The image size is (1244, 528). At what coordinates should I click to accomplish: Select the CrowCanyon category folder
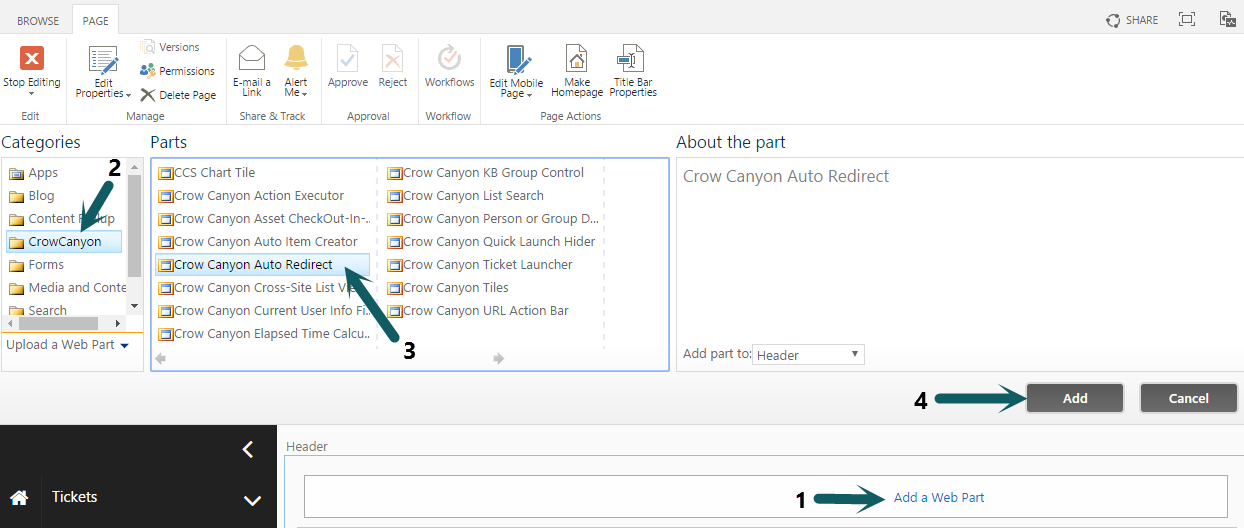(x=64, y=242)
